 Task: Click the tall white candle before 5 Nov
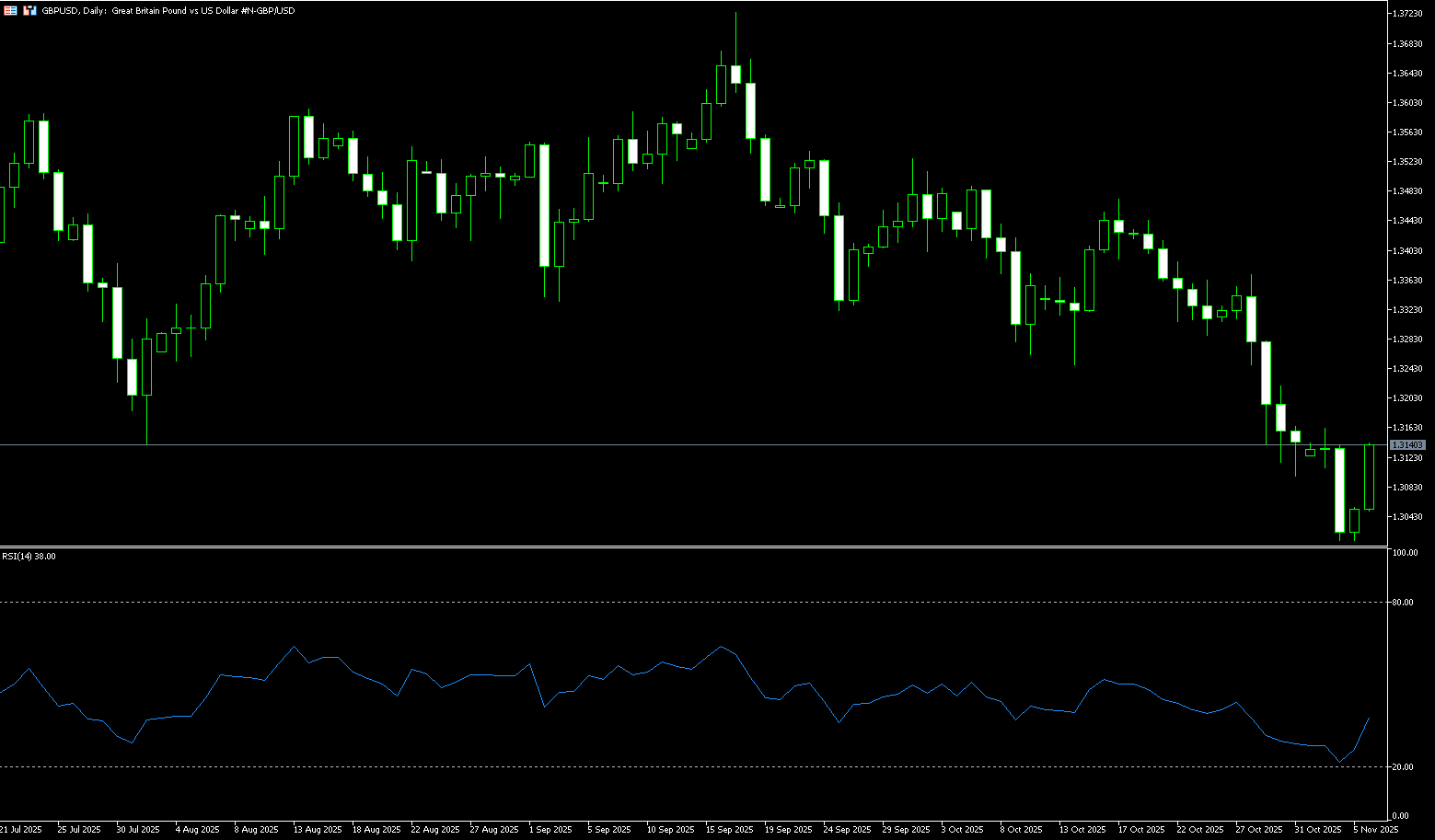tap(1340, 489)
